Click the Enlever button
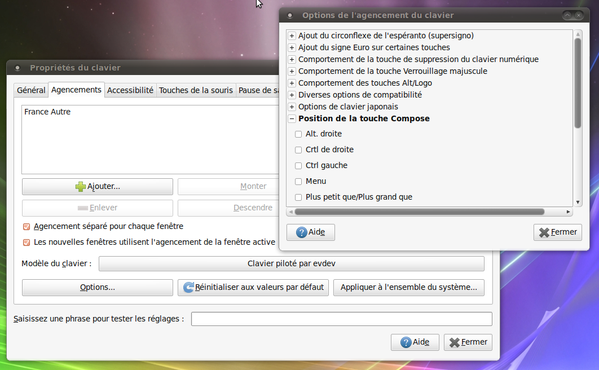Screen dimensions: 599x370 pos(97,208)
